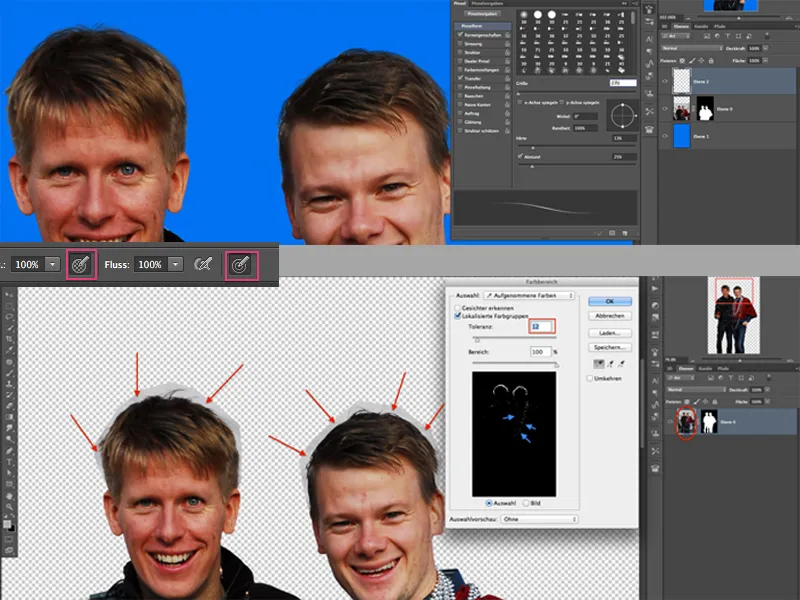The width and height of the screenshot is (800, 600).
Task: Select the add-to-sample eyedropper with plus
Action: point(611,364)
